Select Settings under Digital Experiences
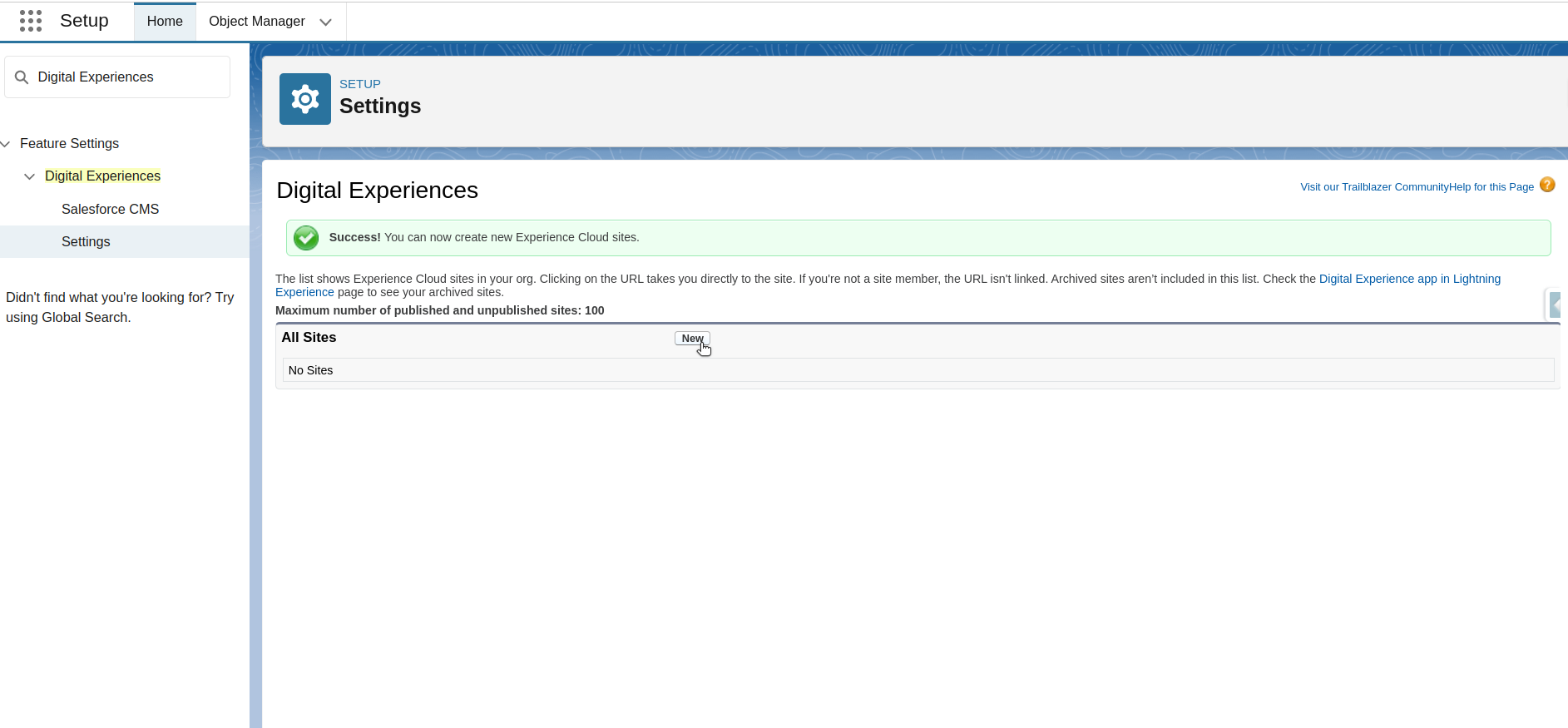This screenshot has width=1568, height=728. coord(86,241)
